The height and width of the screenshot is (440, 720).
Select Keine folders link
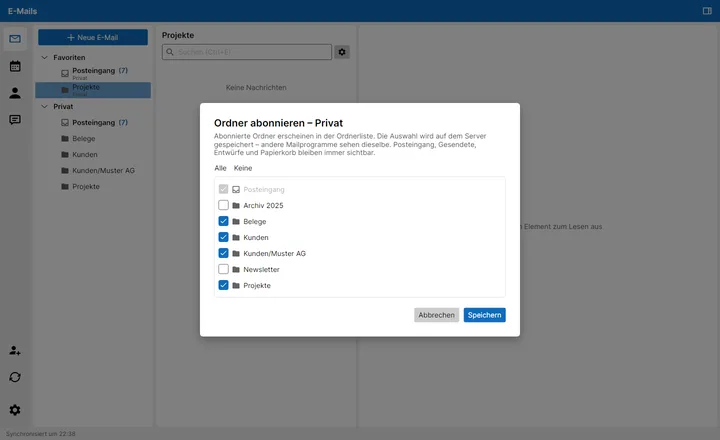pyautogui.click(x=243, y=168)
